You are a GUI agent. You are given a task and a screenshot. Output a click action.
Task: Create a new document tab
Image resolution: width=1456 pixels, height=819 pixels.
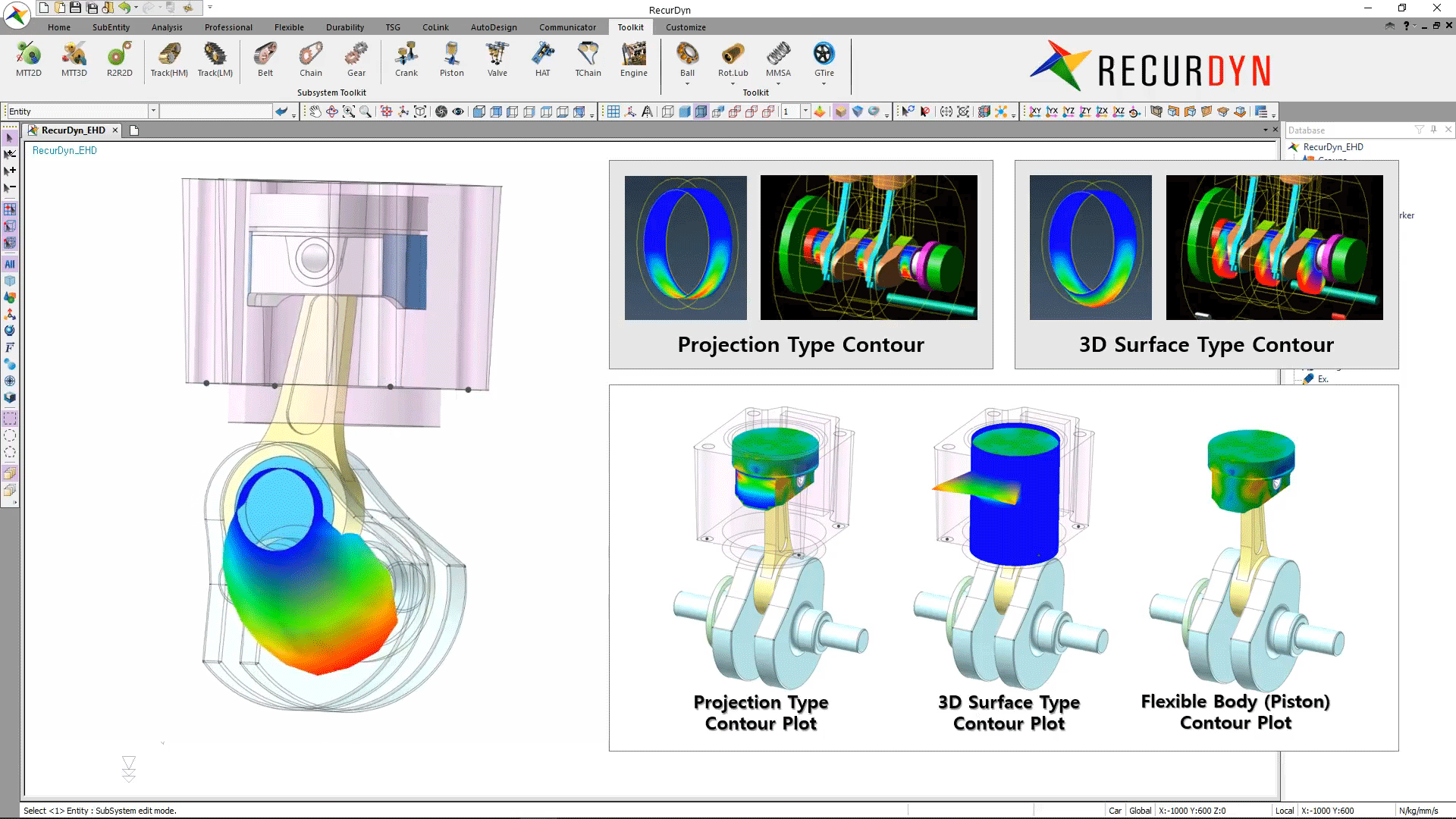134,130
